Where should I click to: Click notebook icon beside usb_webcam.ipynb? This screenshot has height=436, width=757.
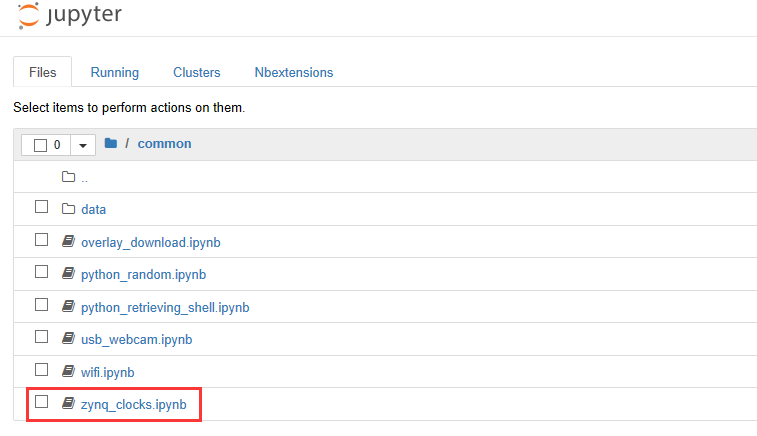click(x=68, y=338)
